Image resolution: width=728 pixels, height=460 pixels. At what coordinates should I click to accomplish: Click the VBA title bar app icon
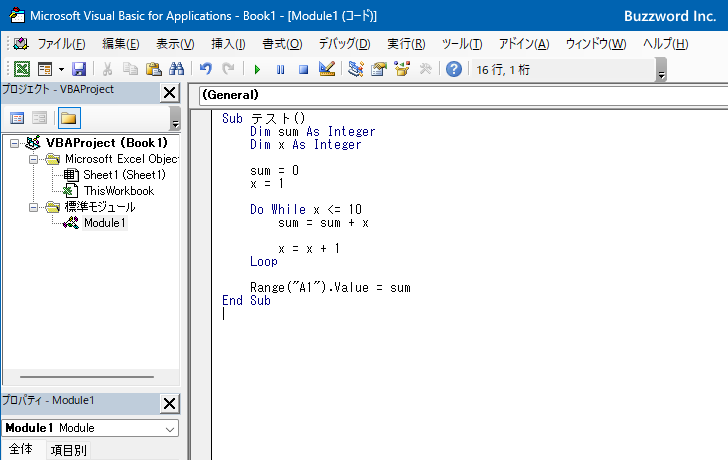click(17, 15)
